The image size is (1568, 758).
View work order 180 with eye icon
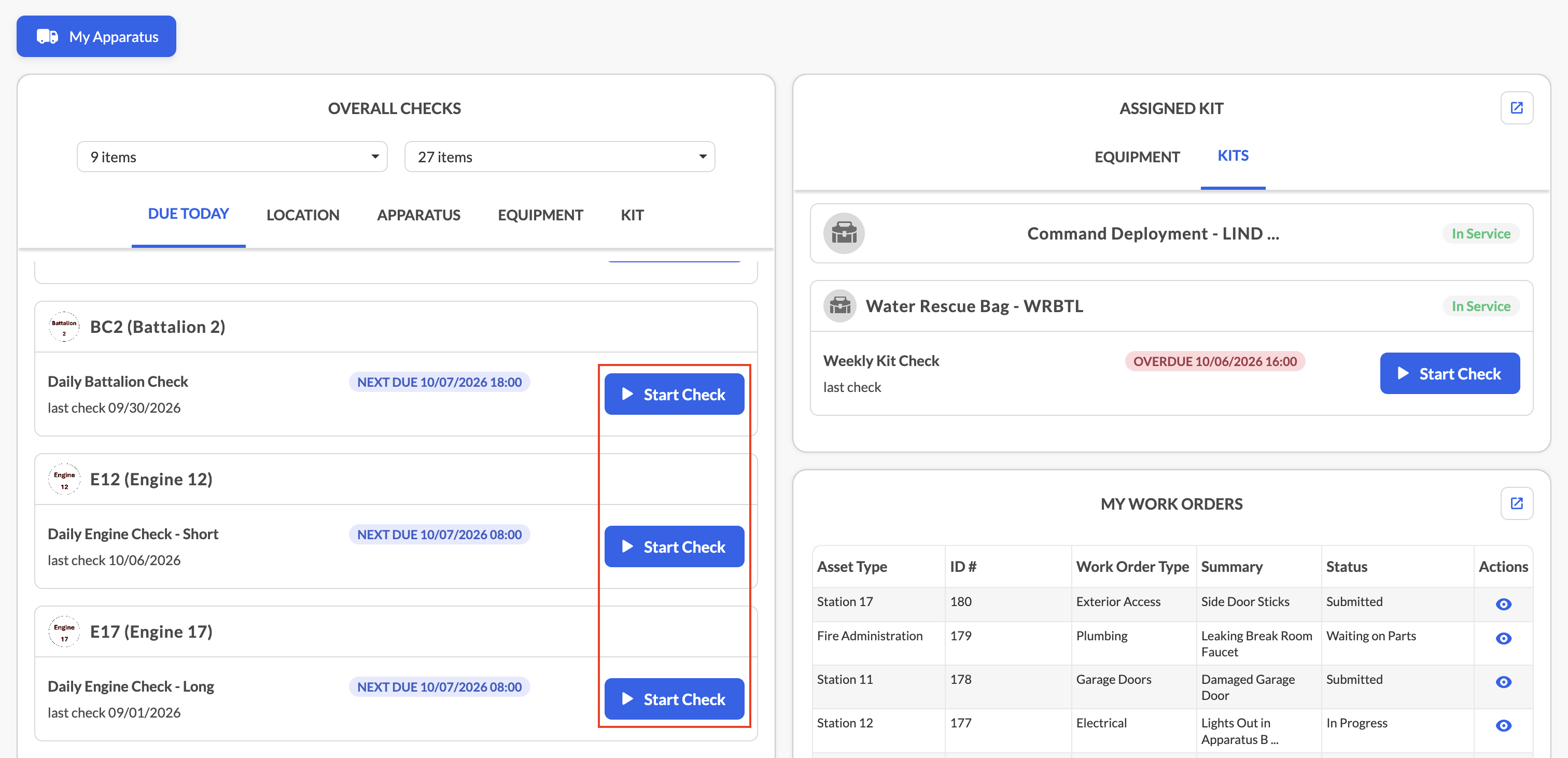coord(1503,604)
